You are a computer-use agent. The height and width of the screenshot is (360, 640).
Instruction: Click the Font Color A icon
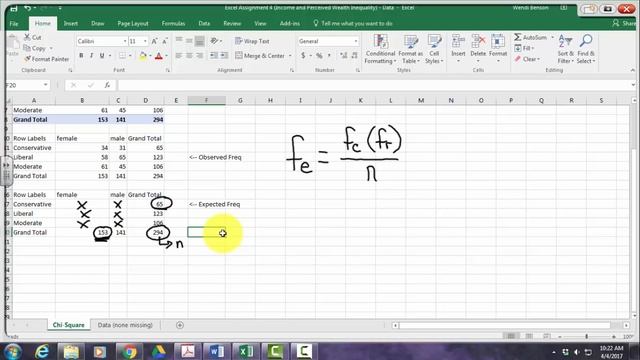tap(159, 56)
